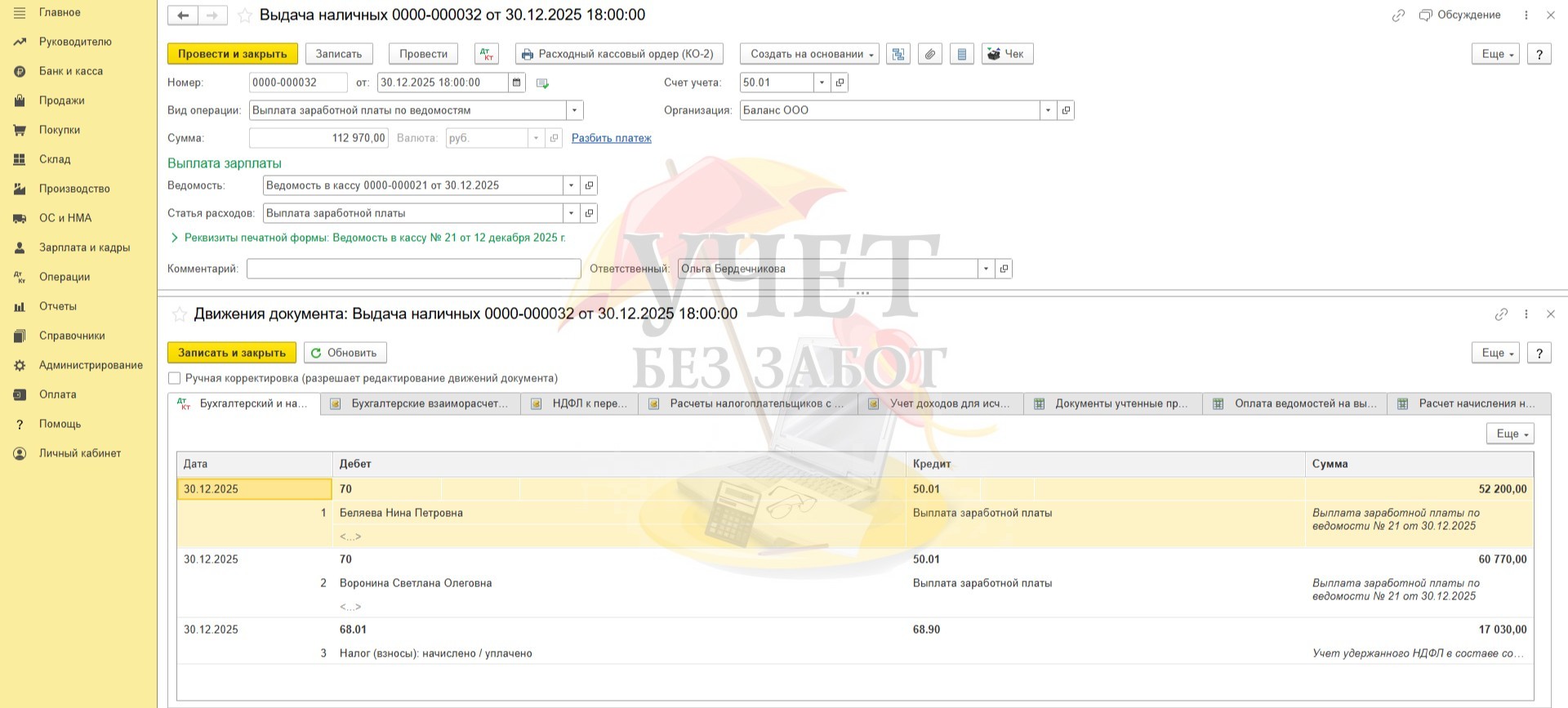The image size is (1568, 708).
Task: Open the Создать на основании dropdown
Action: point(809,54)
